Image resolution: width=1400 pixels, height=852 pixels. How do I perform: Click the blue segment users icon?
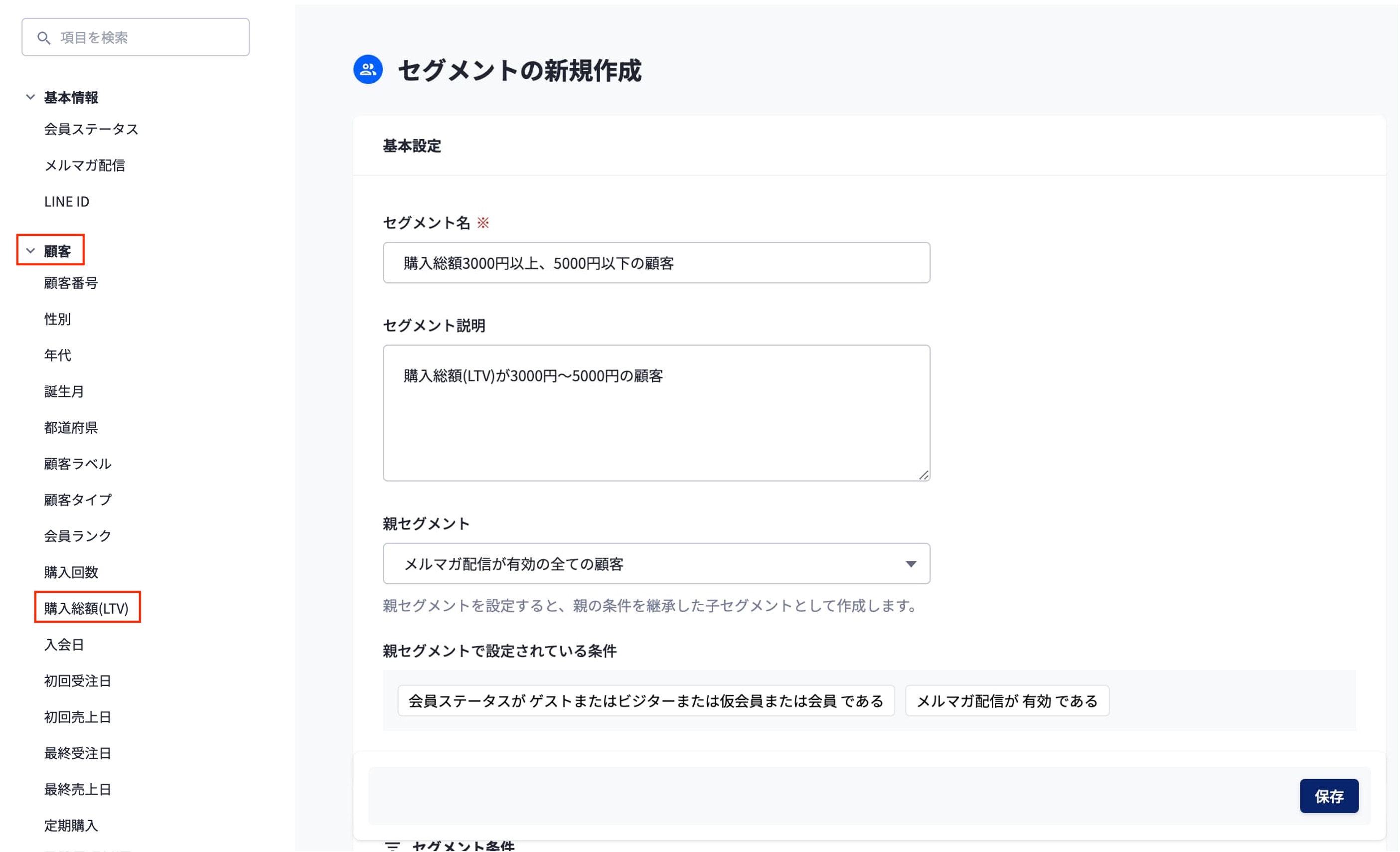point(368,69)
